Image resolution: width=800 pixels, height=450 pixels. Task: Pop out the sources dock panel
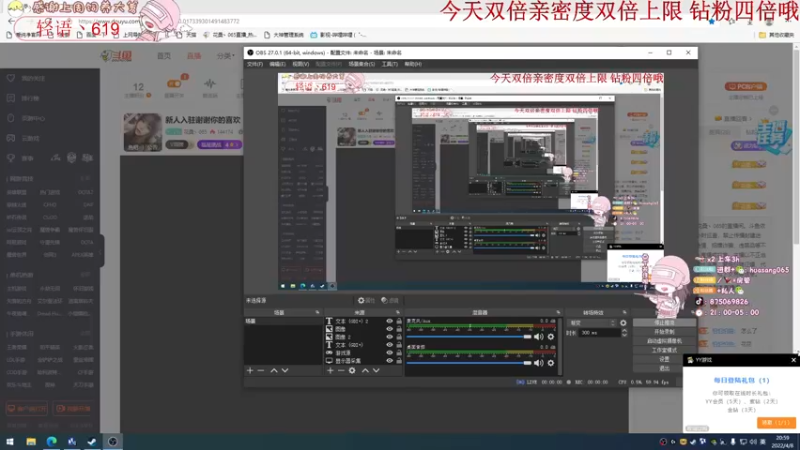coord(397,312)
